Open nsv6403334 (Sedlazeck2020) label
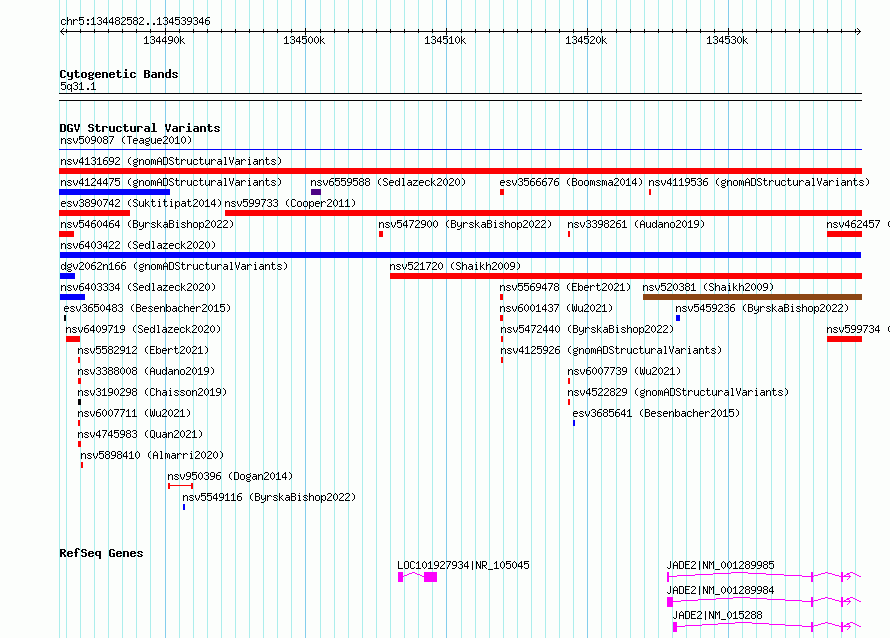Image resolution: width=890 pixels, height=638 pixels. point(138,287)
